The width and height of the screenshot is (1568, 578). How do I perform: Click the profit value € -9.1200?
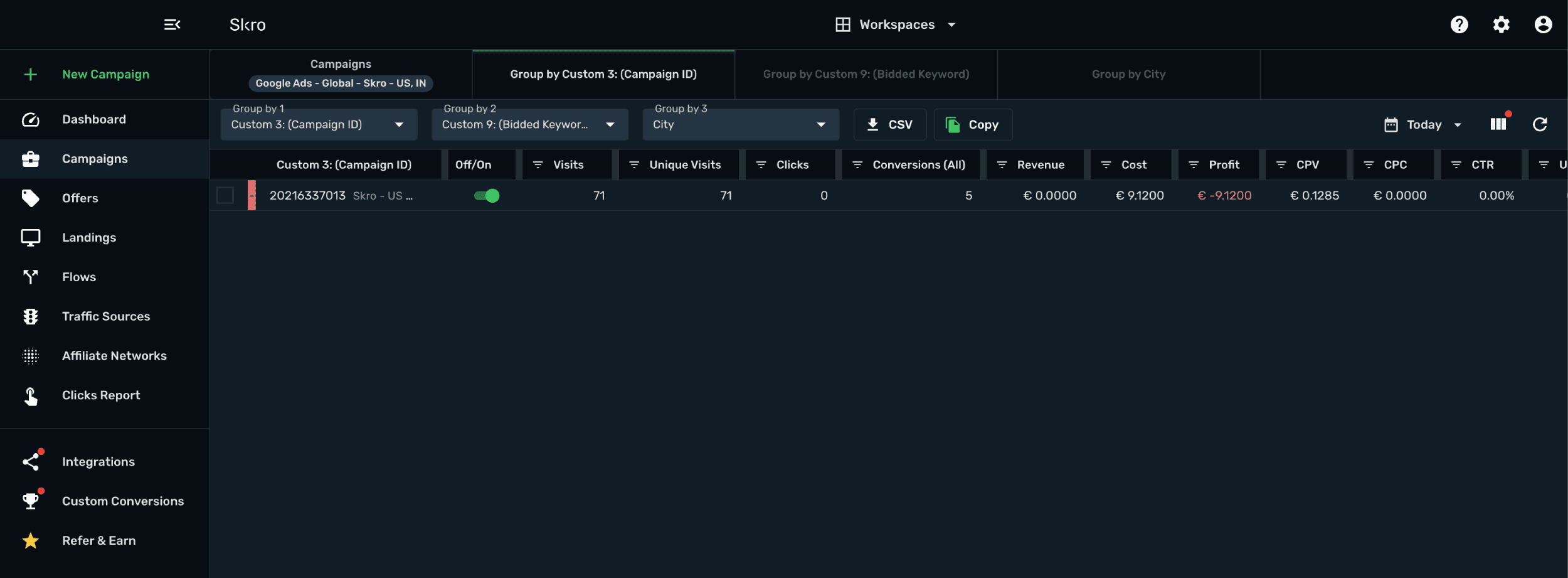[1224, 196]
